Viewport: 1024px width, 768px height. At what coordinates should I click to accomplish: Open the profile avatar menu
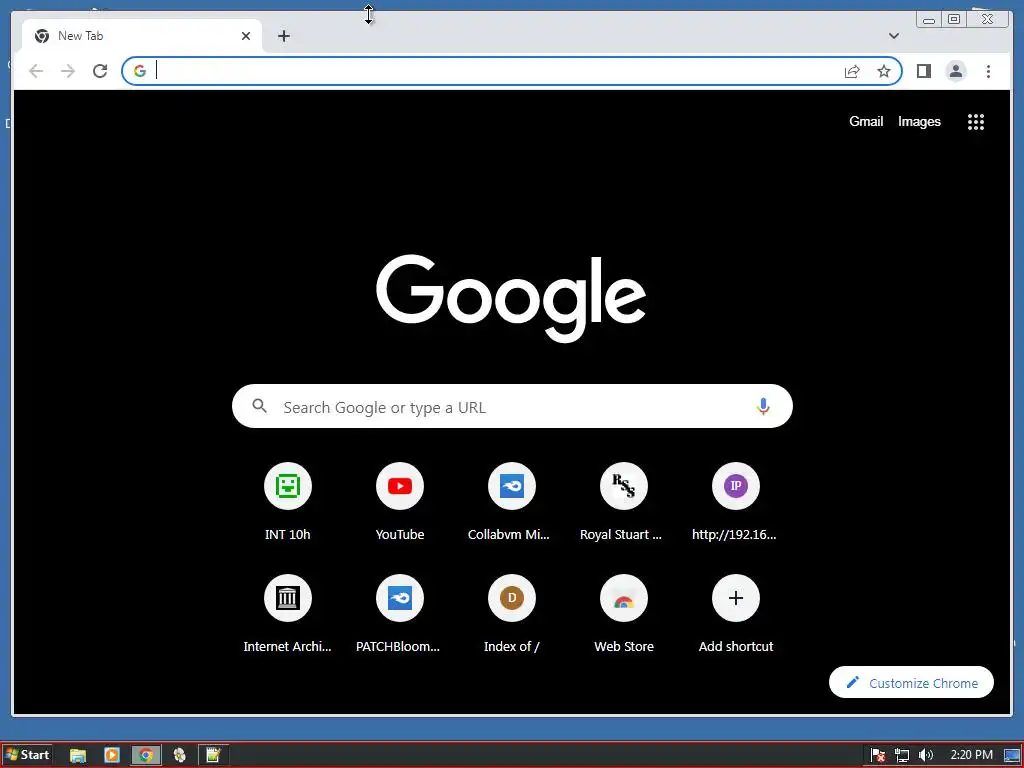[955, 71]
